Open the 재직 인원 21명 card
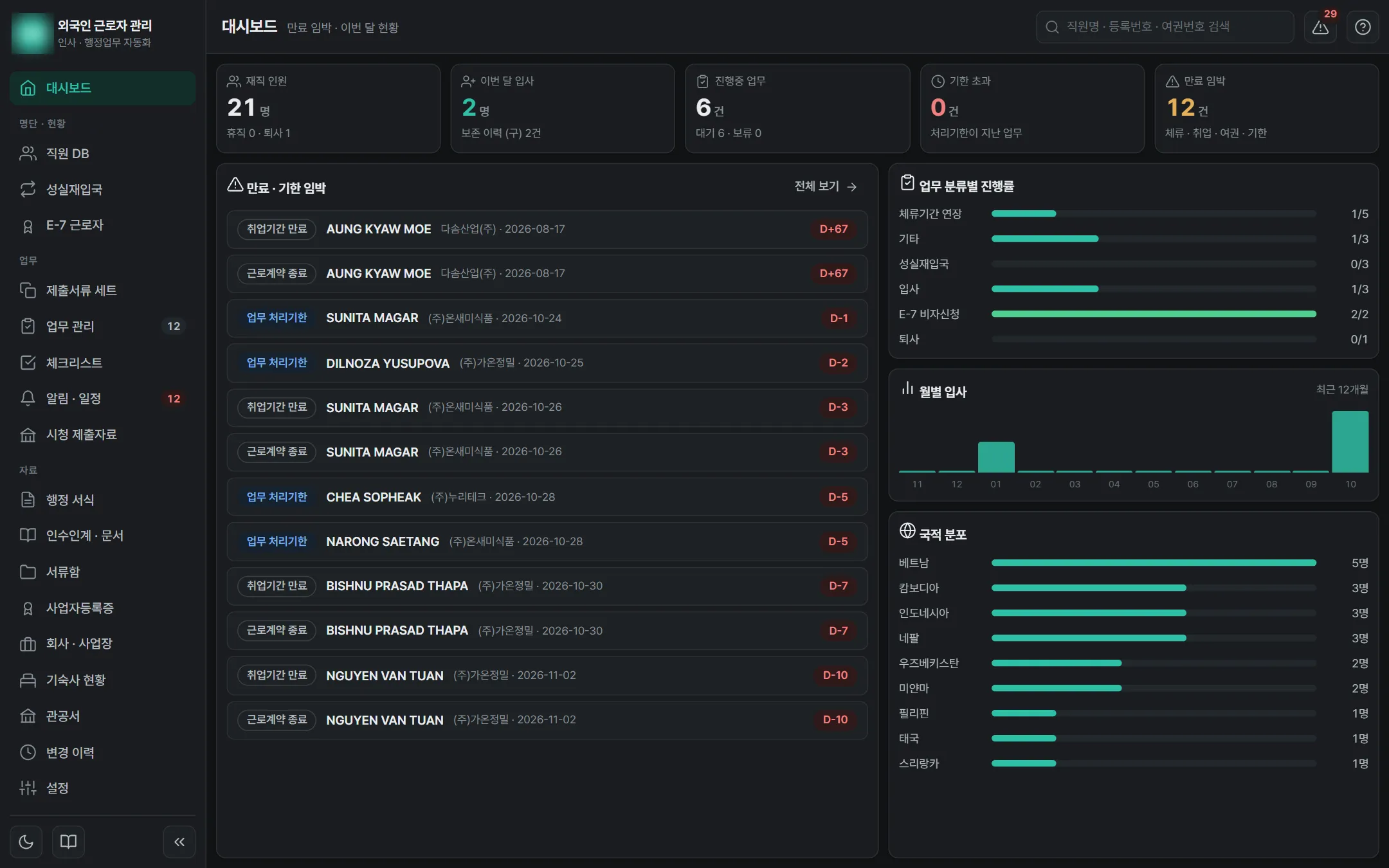 329,108
